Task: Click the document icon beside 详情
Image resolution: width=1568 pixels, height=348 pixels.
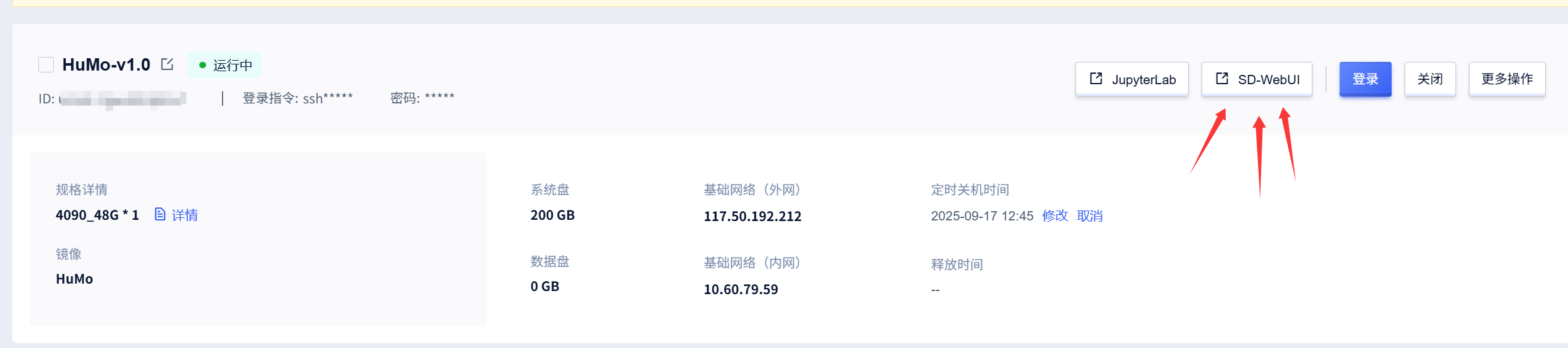Action: [160, 214]
